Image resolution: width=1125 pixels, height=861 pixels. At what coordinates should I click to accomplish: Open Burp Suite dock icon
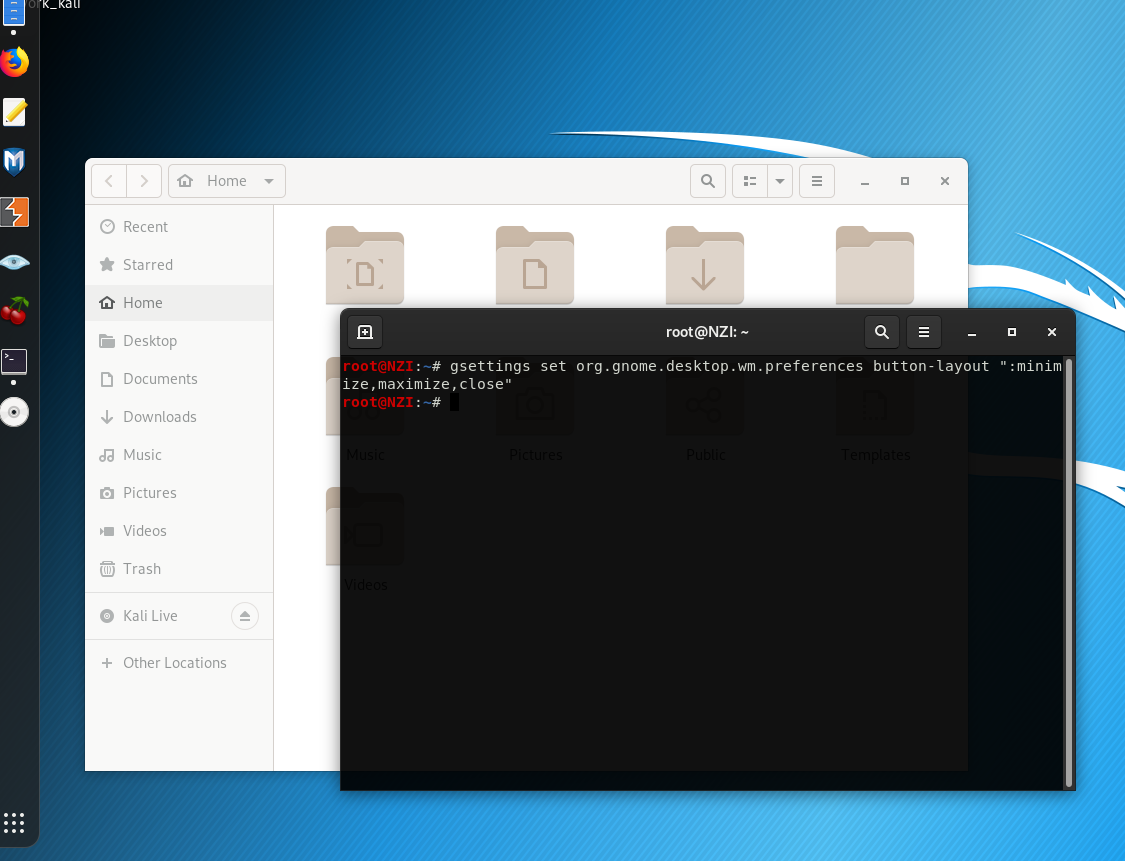[x=14, y=212]
